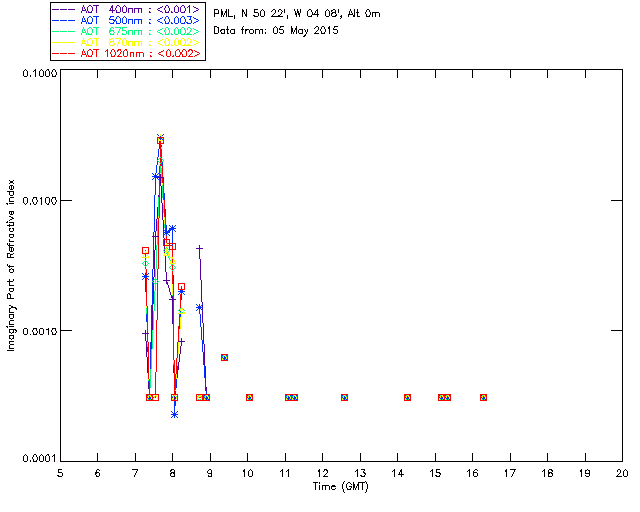Click the green dashed line sample in legend
640x512 pixels.
[64, 31]
